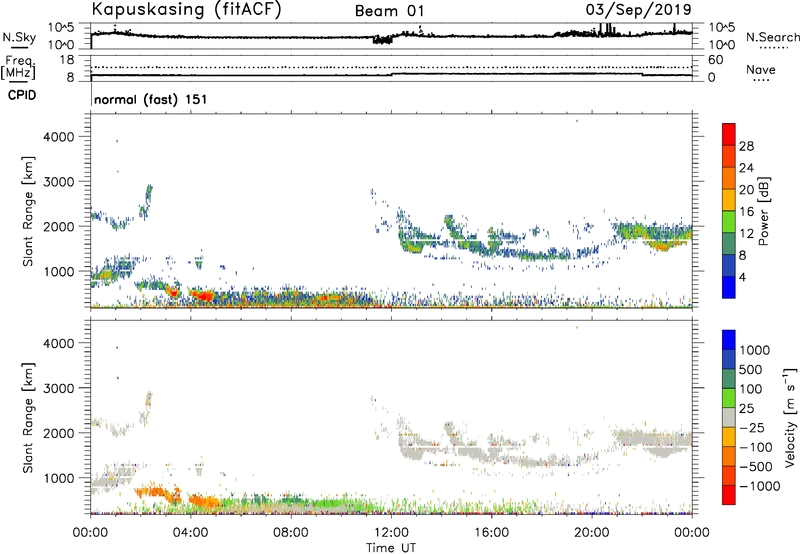Select the Freq. [MHz] axis label
Screen dimensions: 800x554
tap(18, 67)
